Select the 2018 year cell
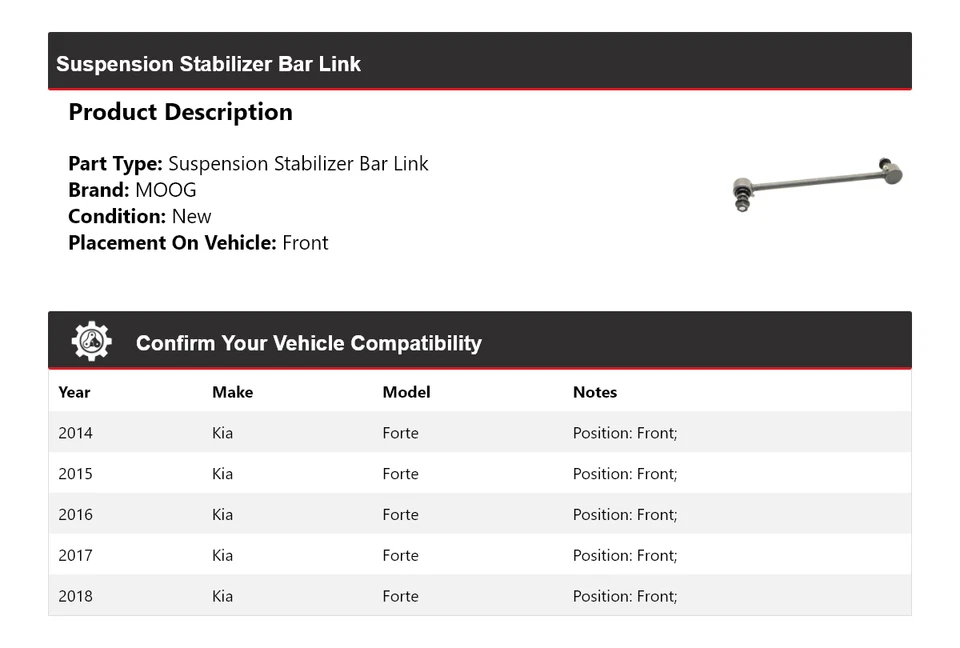This screenshot has height=648, width=960. (x=75, y=596)
